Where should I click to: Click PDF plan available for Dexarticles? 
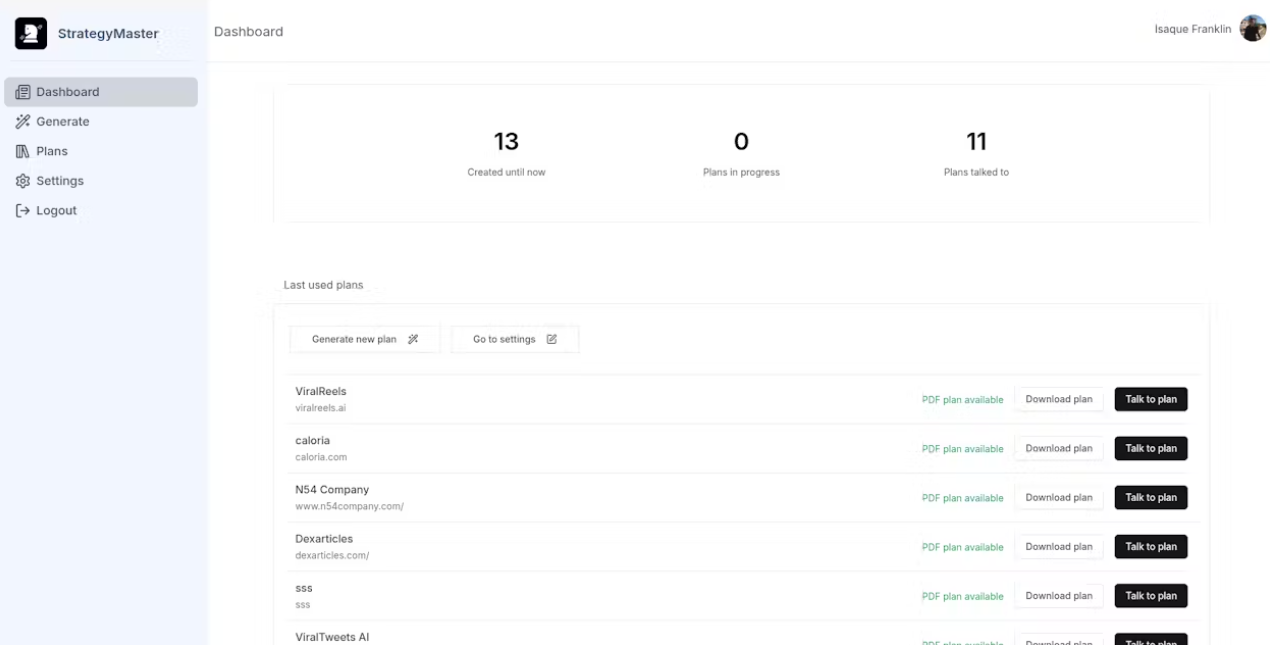pyautogui.click(x=962, y=547)
